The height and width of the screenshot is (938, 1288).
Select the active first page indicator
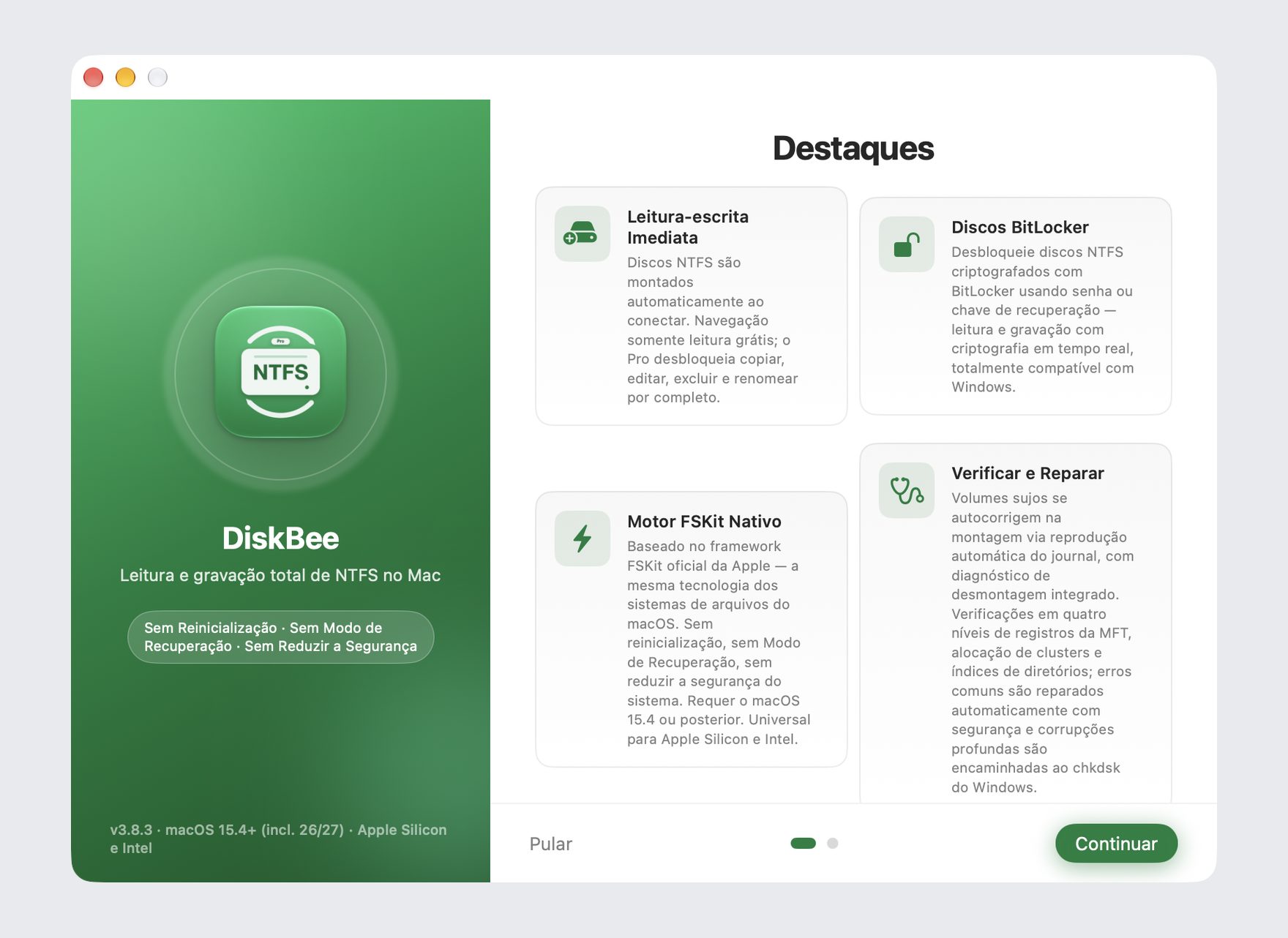pos(803,843)
